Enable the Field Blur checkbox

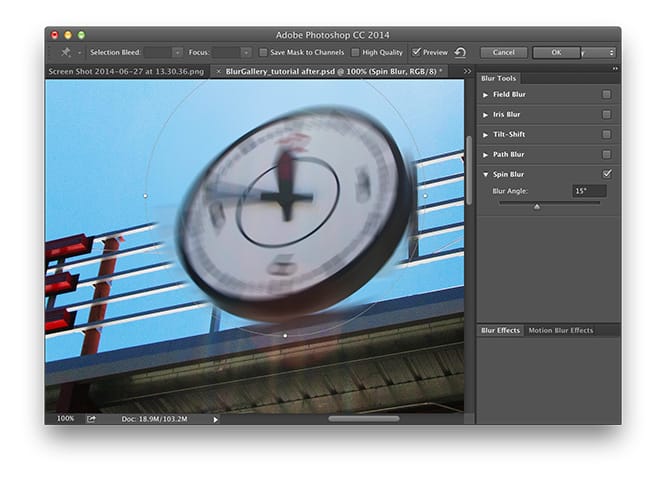606,95
